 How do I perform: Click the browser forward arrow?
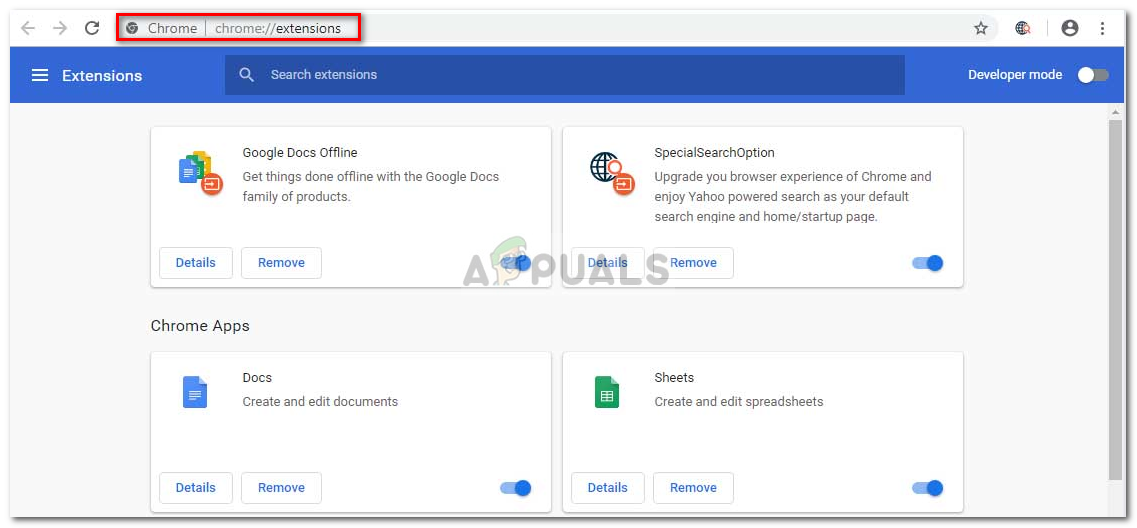click(59, 28)
